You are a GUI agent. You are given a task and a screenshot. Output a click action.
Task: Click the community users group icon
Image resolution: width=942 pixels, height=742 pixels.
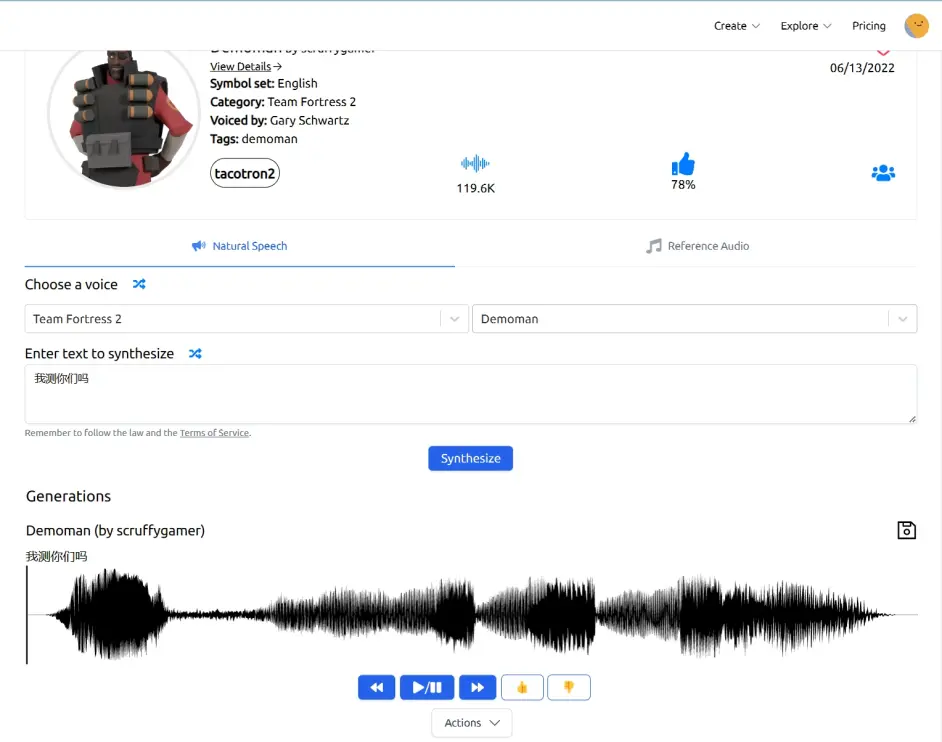tap(883, 173)
